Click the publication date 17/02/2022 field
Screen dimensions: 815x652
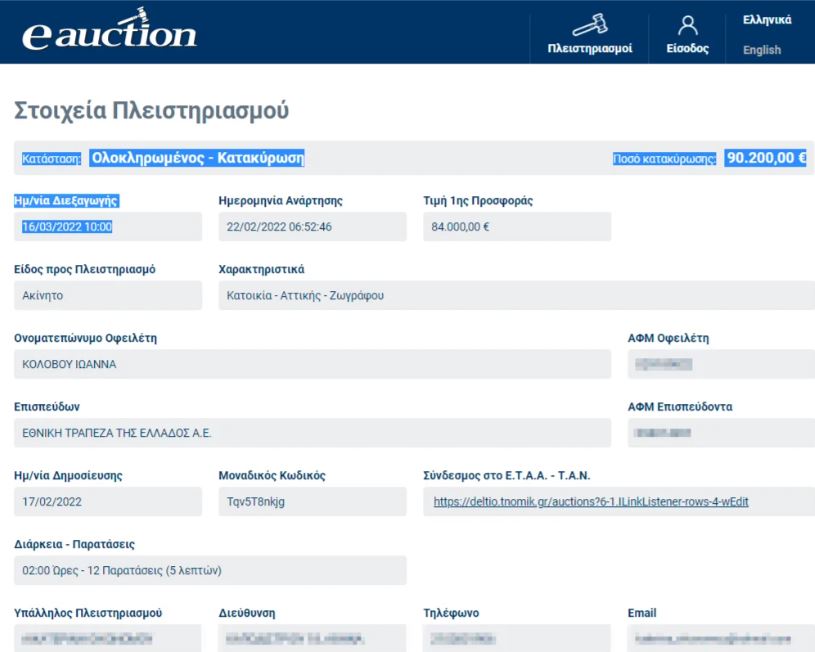coord(108,502)
